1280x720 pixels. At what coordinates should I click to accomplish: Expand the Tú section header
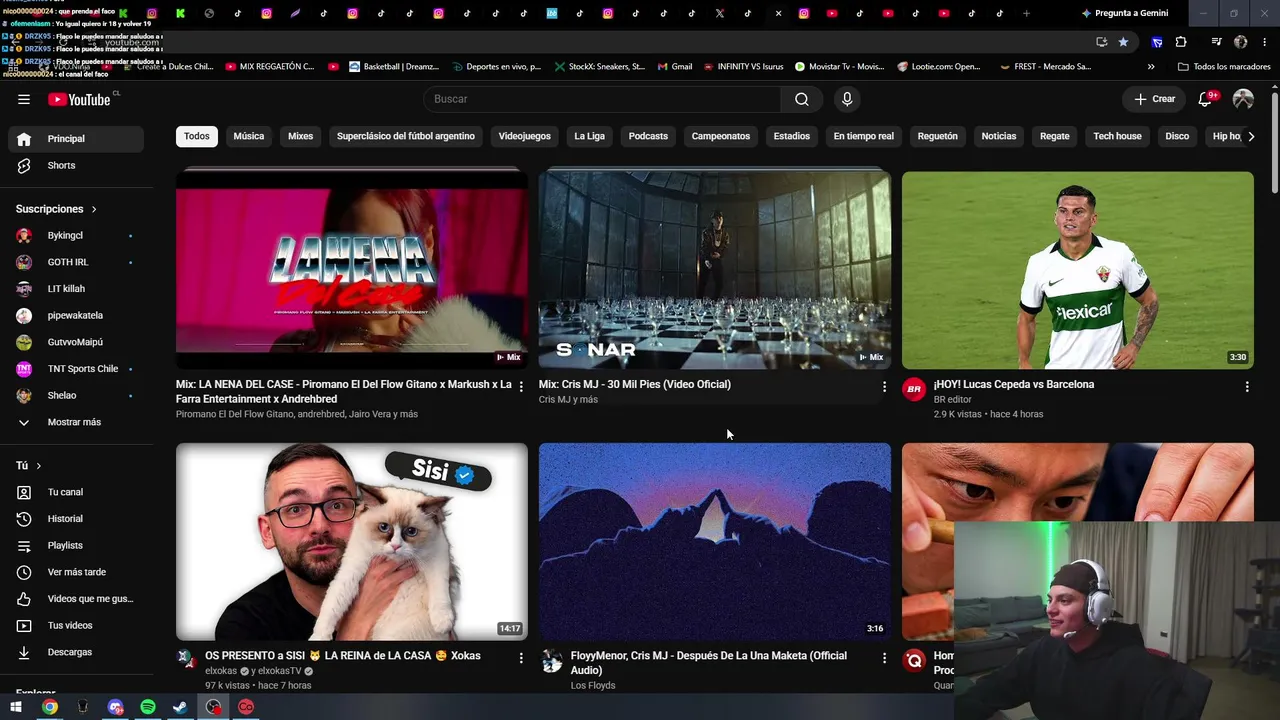(x=29, y=466)
